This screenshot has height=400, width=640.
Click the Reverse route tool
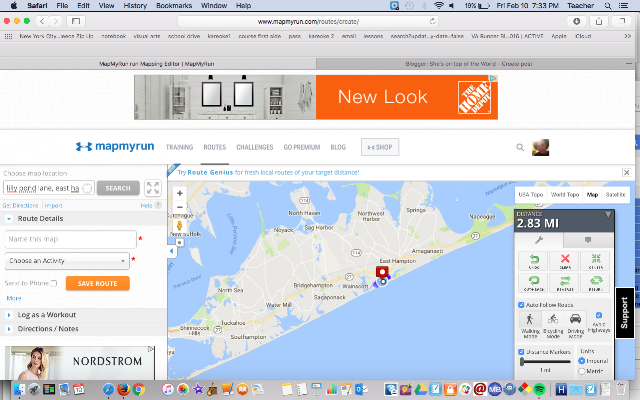tap(565, 283)
